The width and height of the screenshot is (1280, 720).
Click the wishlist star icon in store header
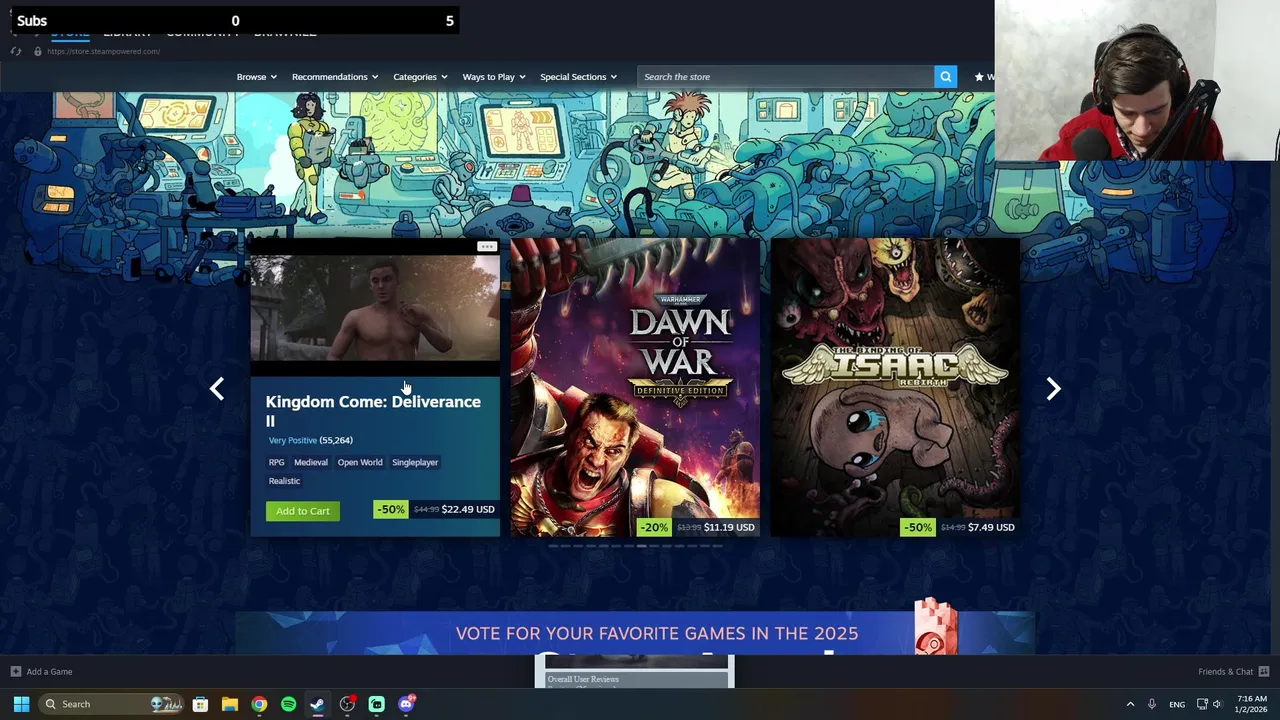979,76
